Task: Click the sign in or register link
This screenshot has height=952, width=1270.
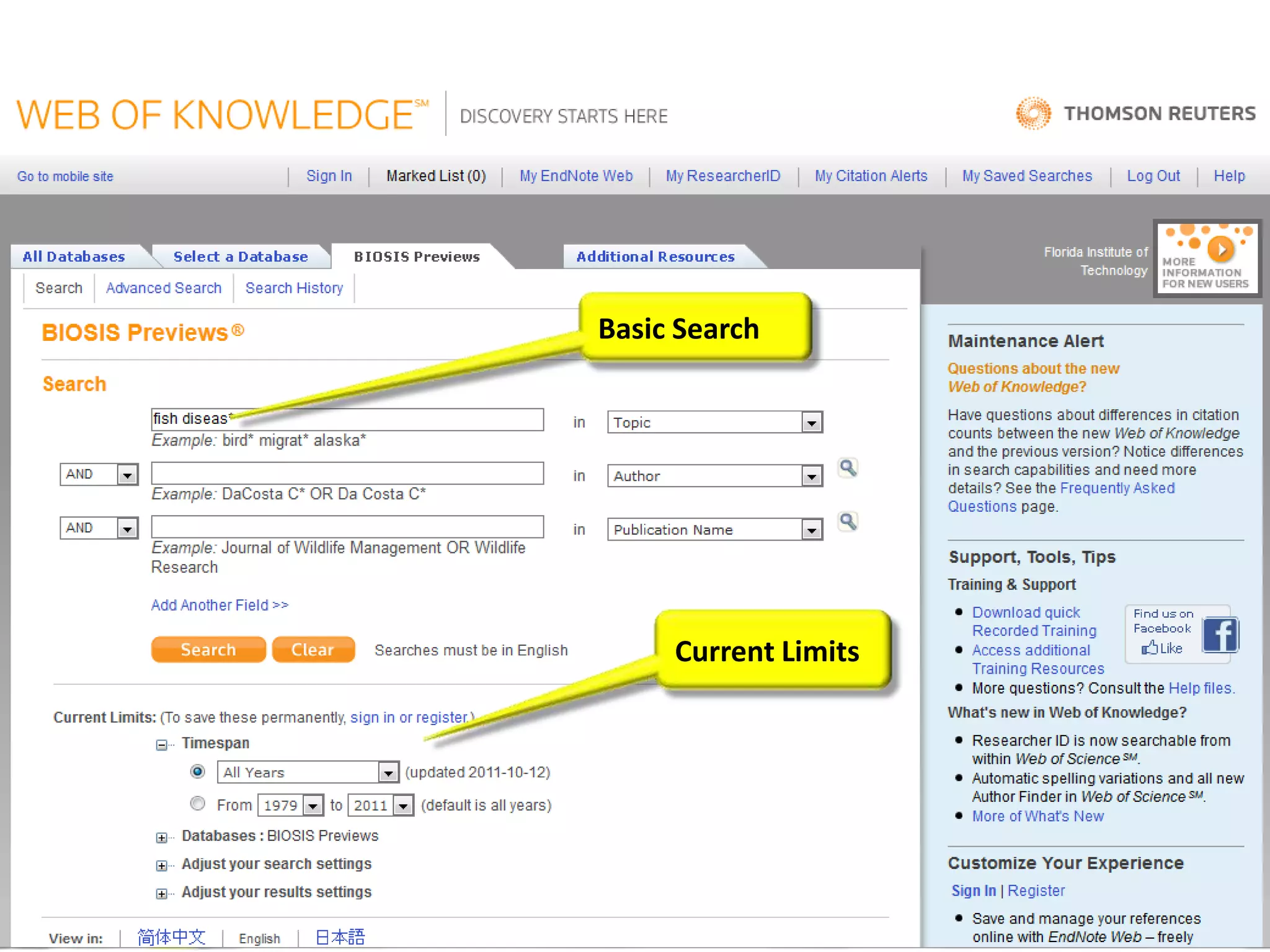Action: (409, 717)
